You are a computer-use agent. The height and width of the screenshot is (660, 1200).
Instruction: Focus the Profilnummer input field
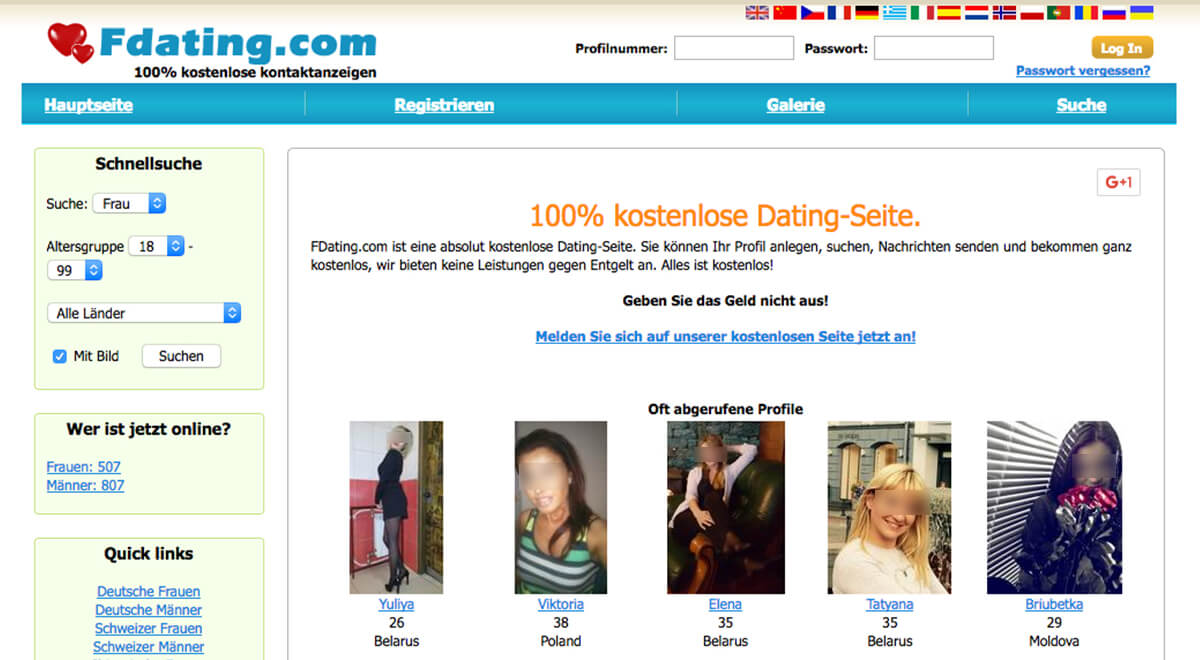coord(734,48)
